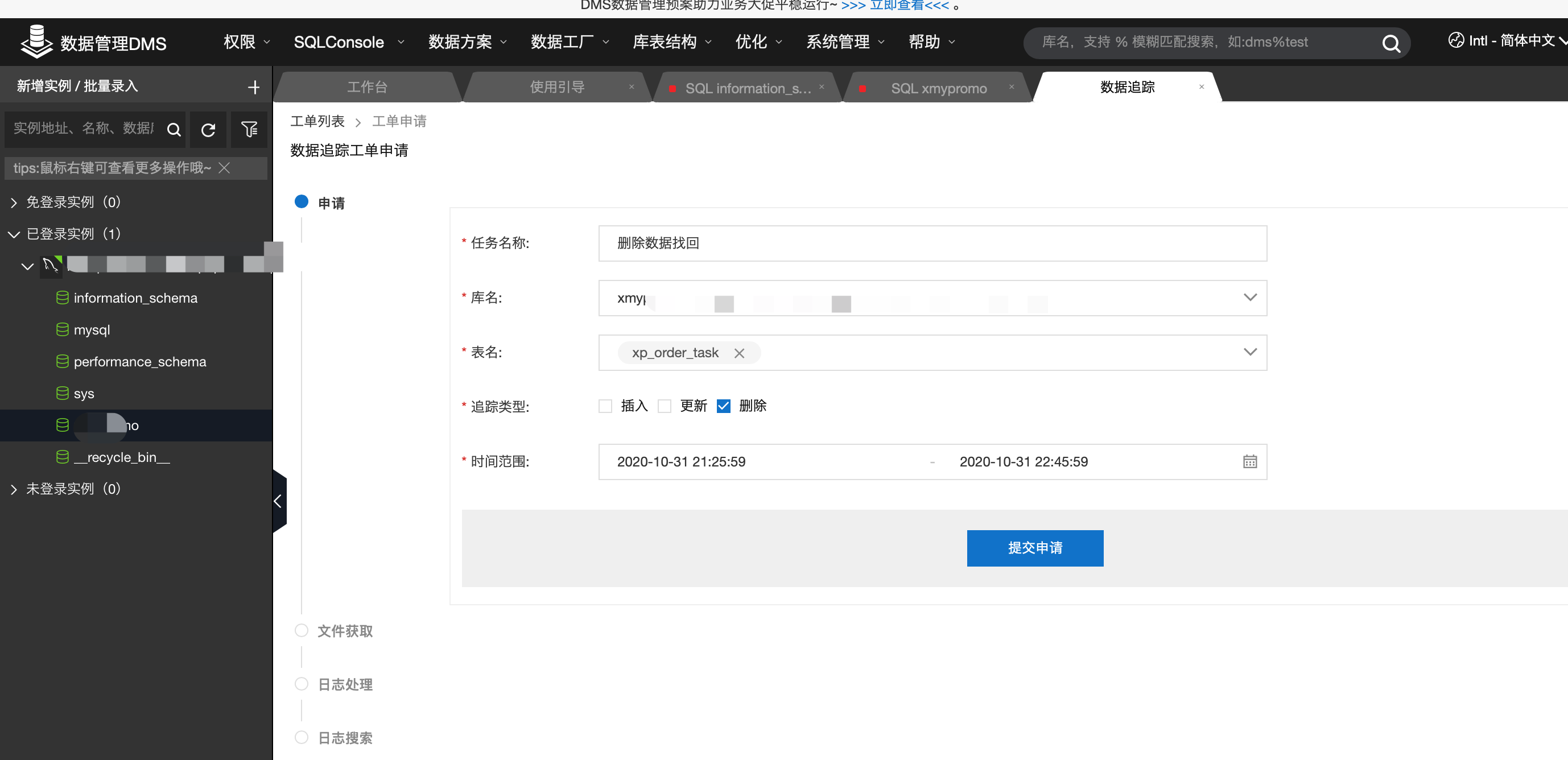Refresh the instance list
1568x760 pixels.
[x=208, y=130]
